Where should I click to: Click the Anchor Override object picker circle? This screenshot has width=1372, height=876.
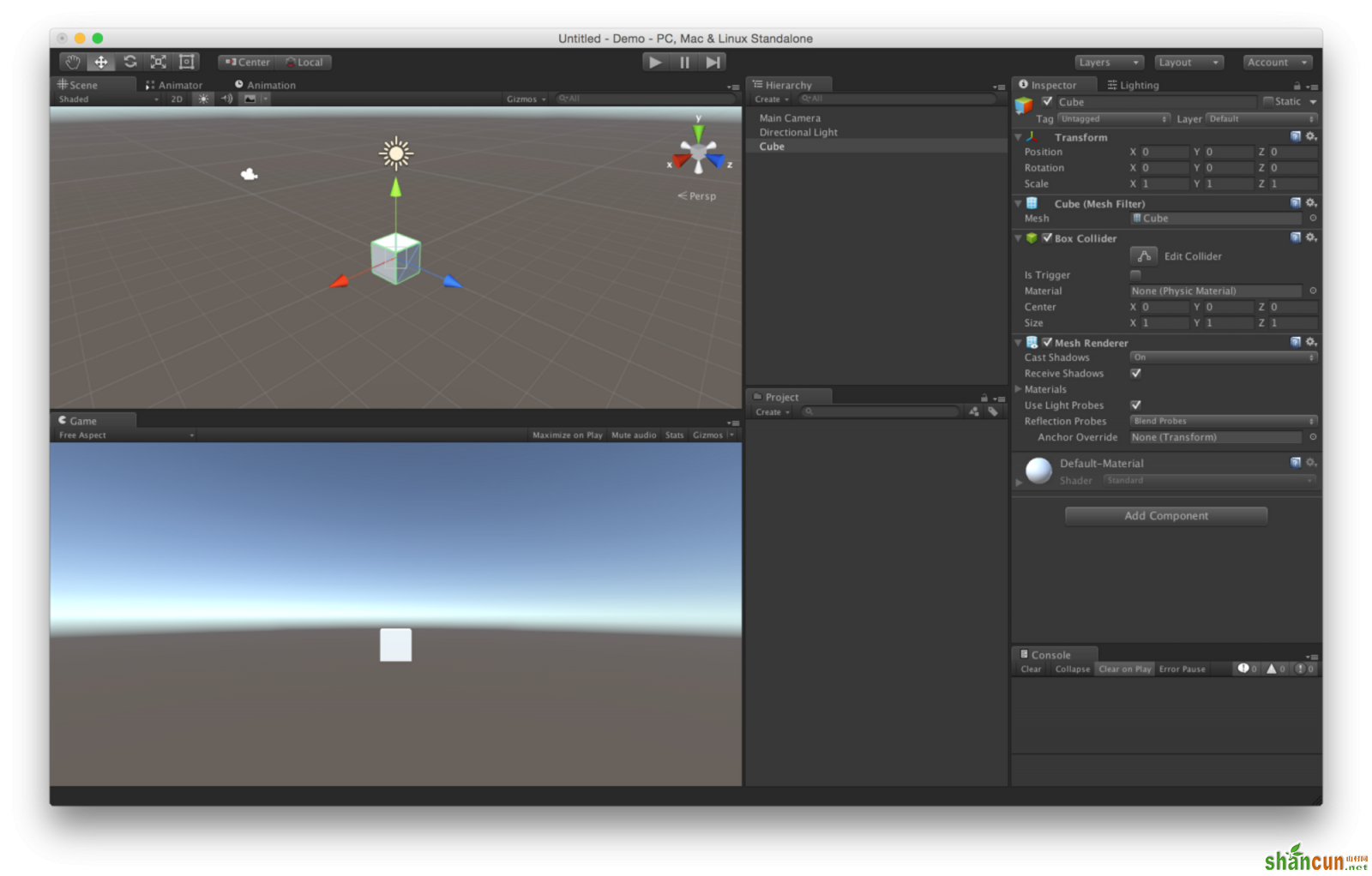tap(1313, 436)
